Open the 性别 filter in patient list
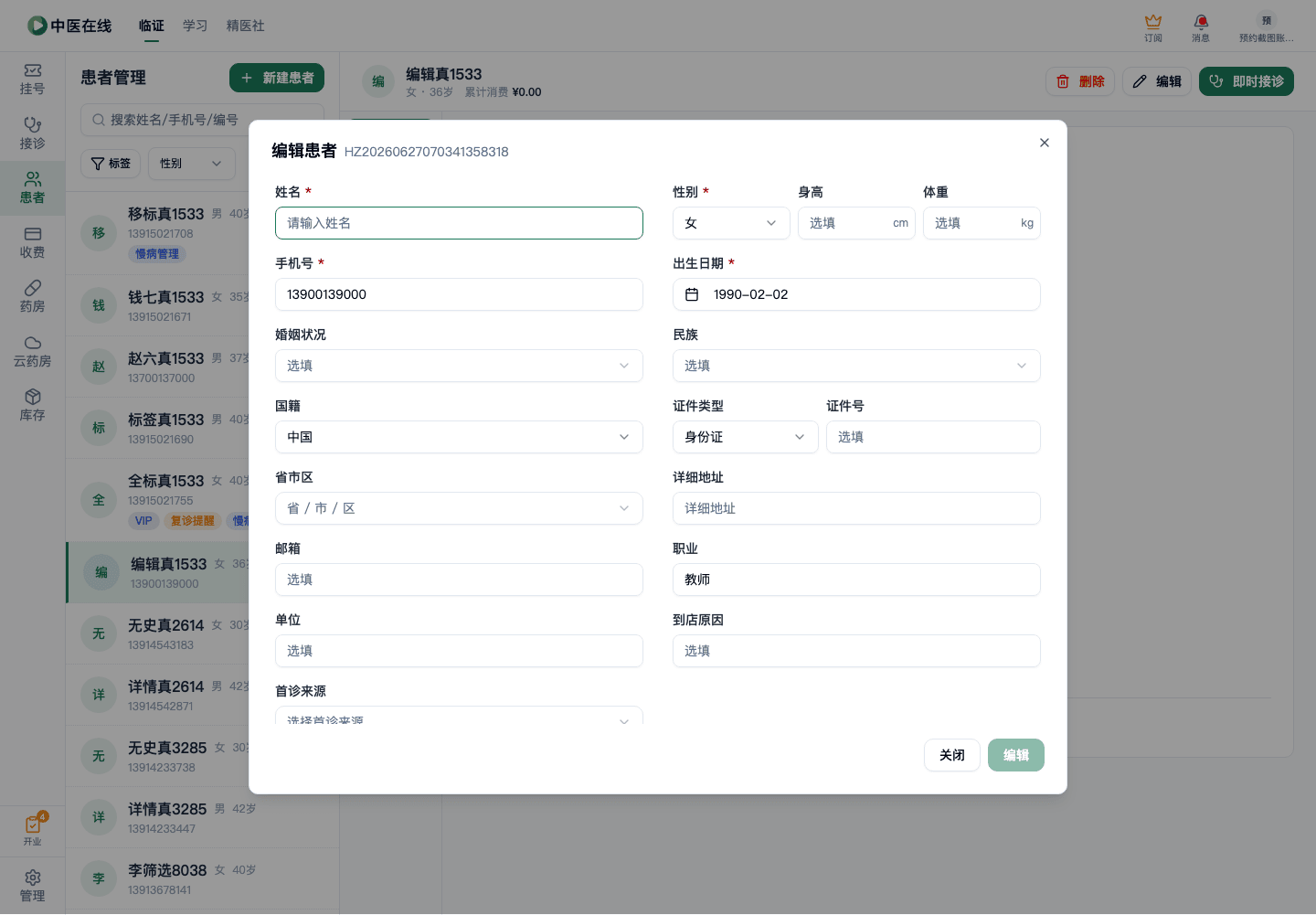Viewport: 1316px width, 915px height. [192, 164]
